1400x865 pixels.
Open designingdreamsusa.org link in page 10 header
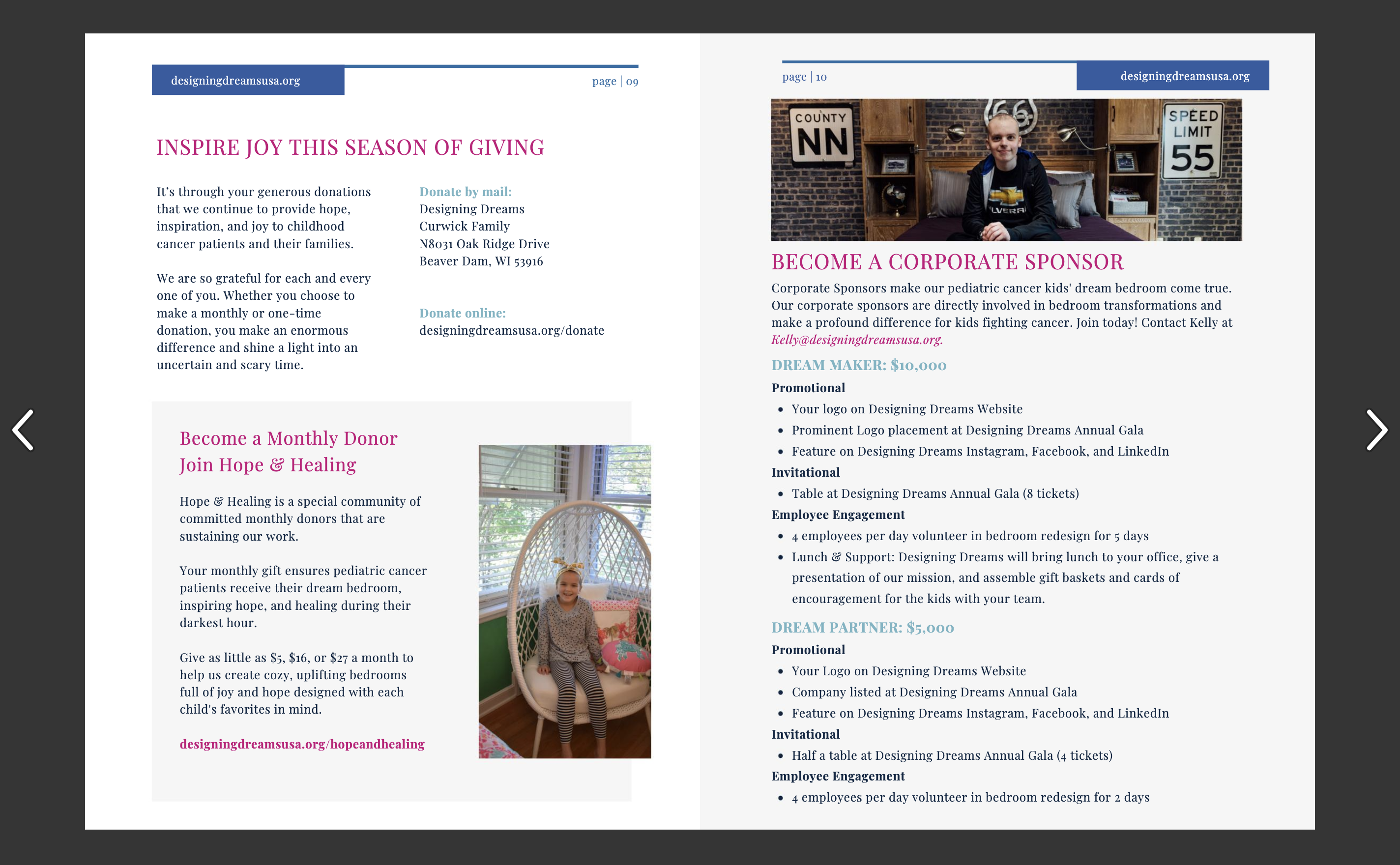tap(1185, 76)
